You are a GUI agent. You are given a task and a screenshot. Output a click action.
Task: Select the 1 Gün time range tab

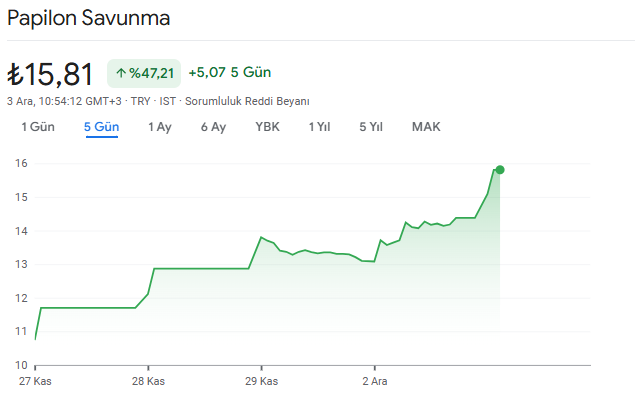coord(38,127)
